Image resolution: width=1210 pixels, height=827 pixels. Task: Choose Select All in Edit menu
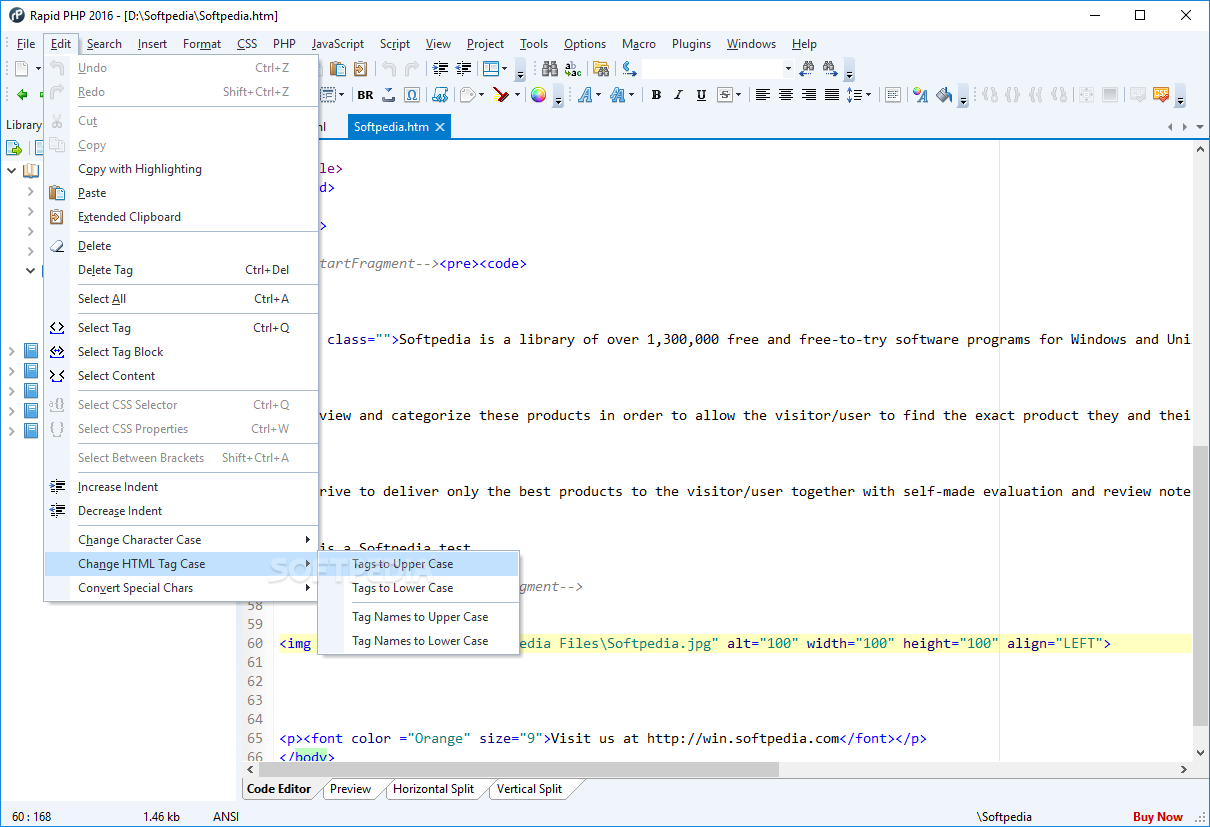181,299
